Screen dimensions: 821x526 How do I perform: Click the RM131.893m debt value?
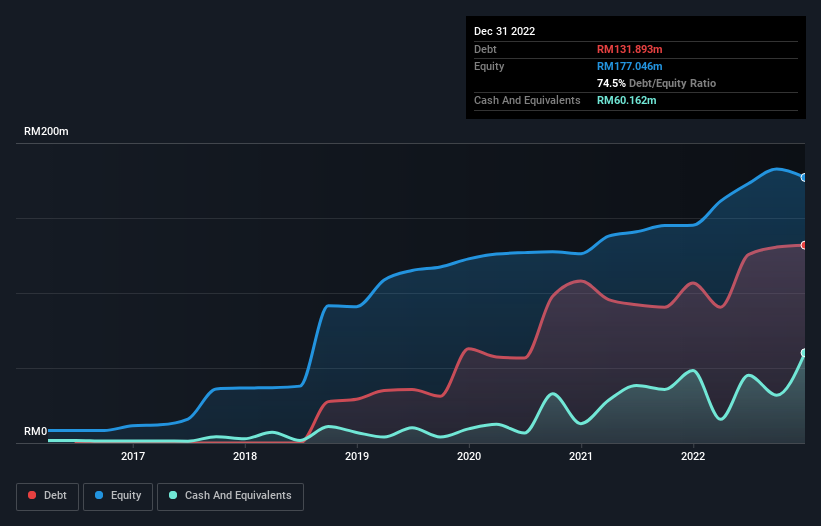[x=630, y=49]
